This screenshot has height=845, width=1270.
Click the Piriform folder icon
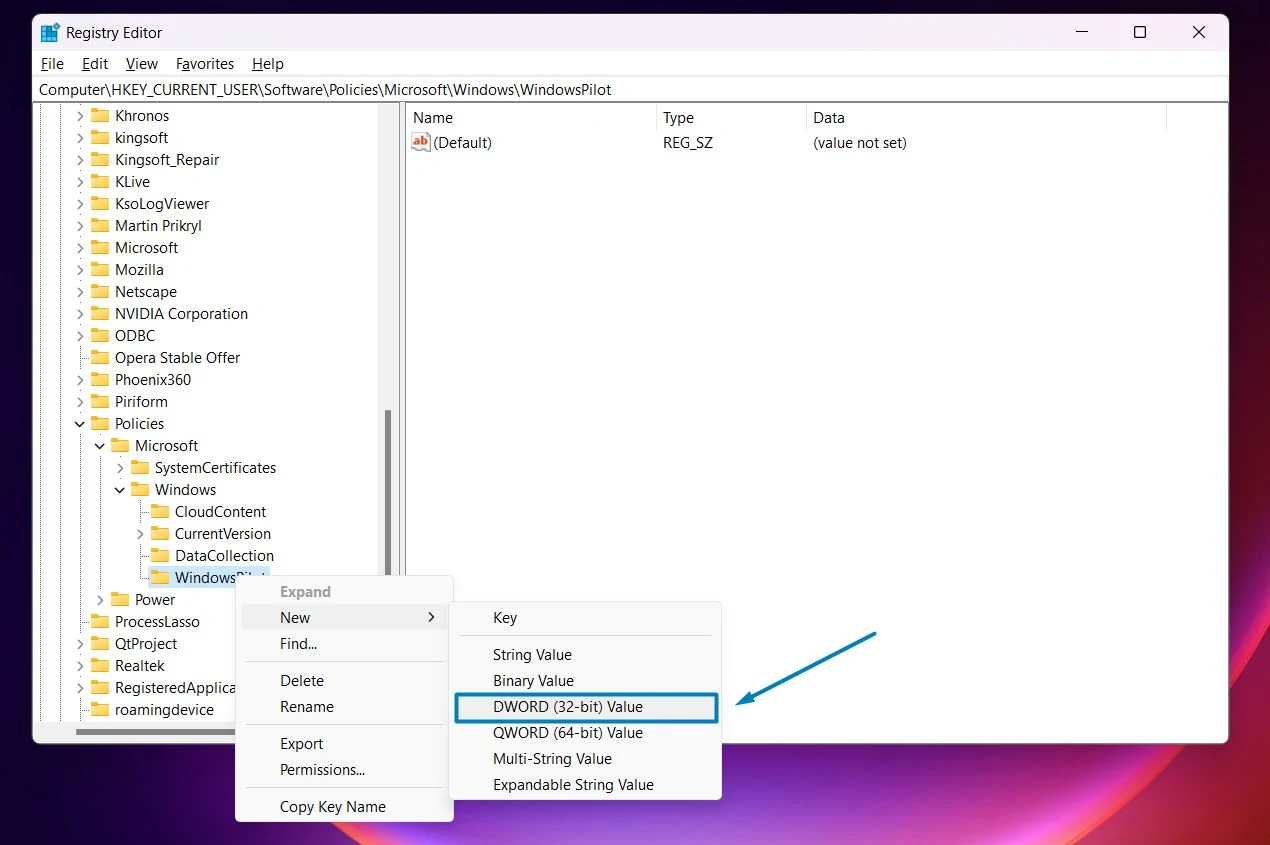100,401
